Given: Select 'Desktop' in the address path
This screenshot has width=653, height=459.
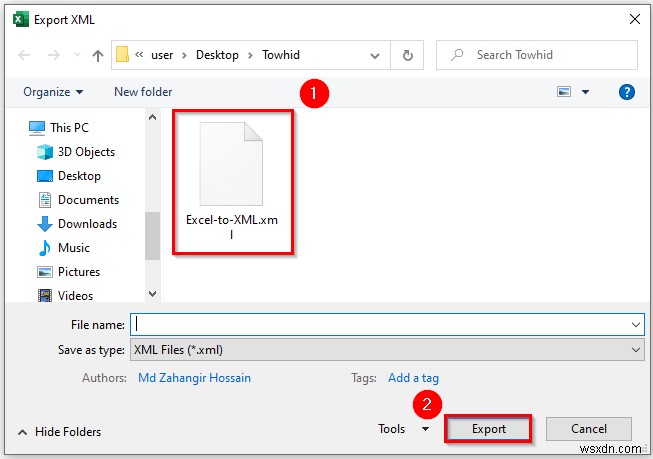Looking at the screenshot, I should coord(217,55).
